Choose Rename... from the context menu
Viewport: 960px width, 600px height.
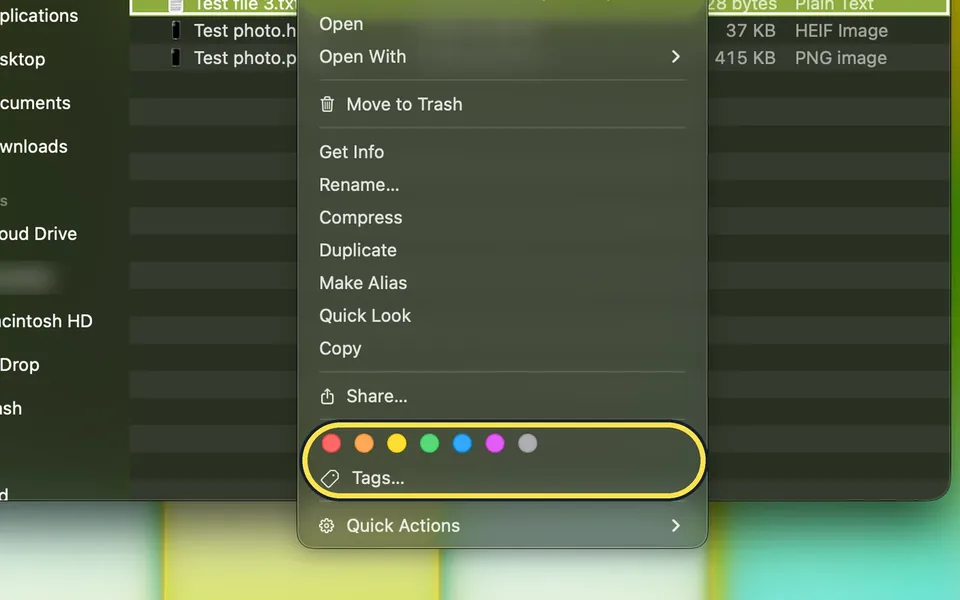(x=502, y=185)
